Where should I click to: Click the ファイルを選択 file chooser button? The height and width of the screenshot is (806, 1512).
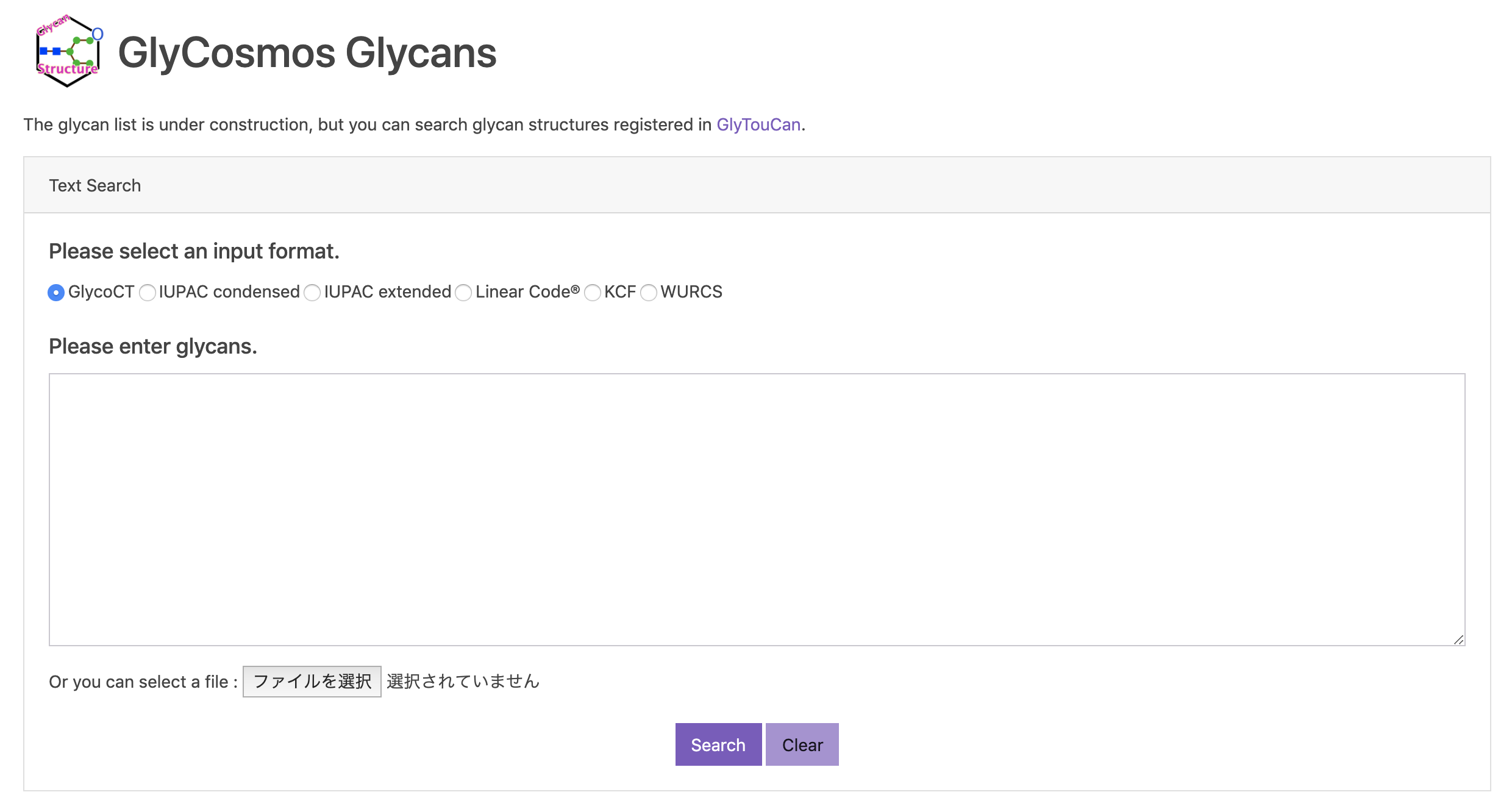point(312,682)
